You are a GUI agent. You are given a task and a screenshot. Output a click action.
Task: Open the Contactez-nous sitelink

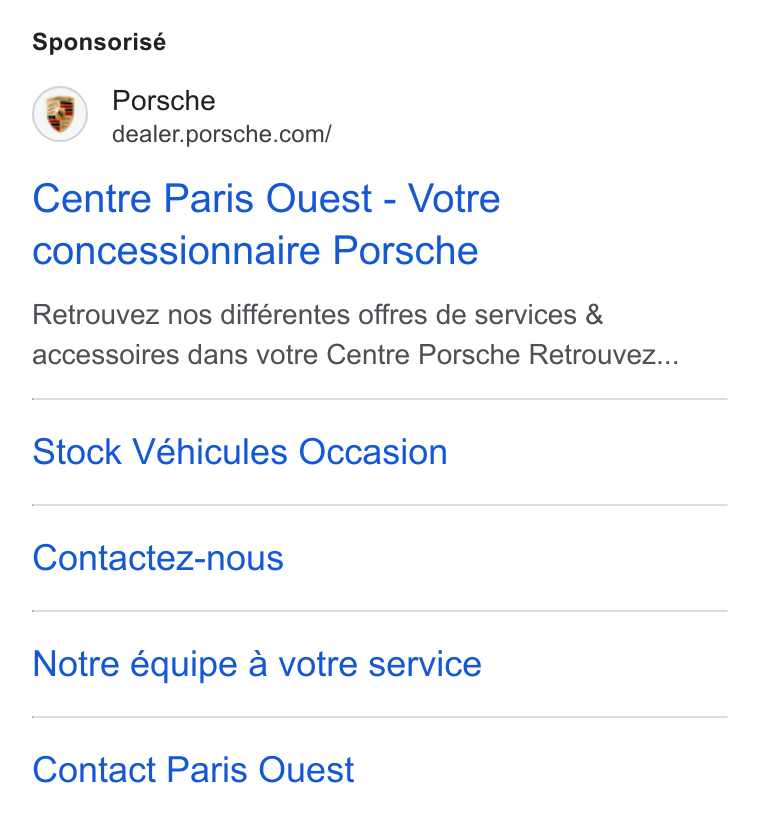tap(158, 558)
